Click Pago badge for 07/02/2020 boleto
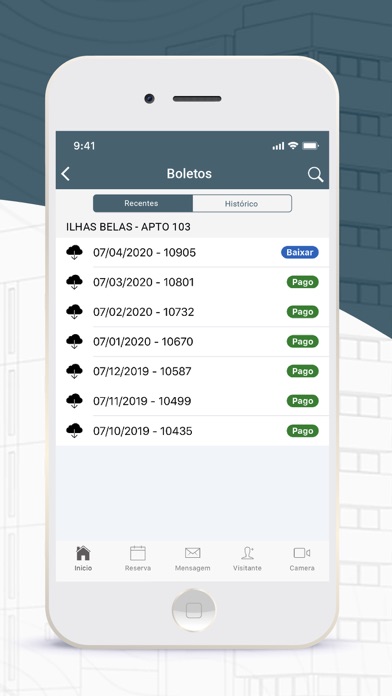 tap(303, 312)
